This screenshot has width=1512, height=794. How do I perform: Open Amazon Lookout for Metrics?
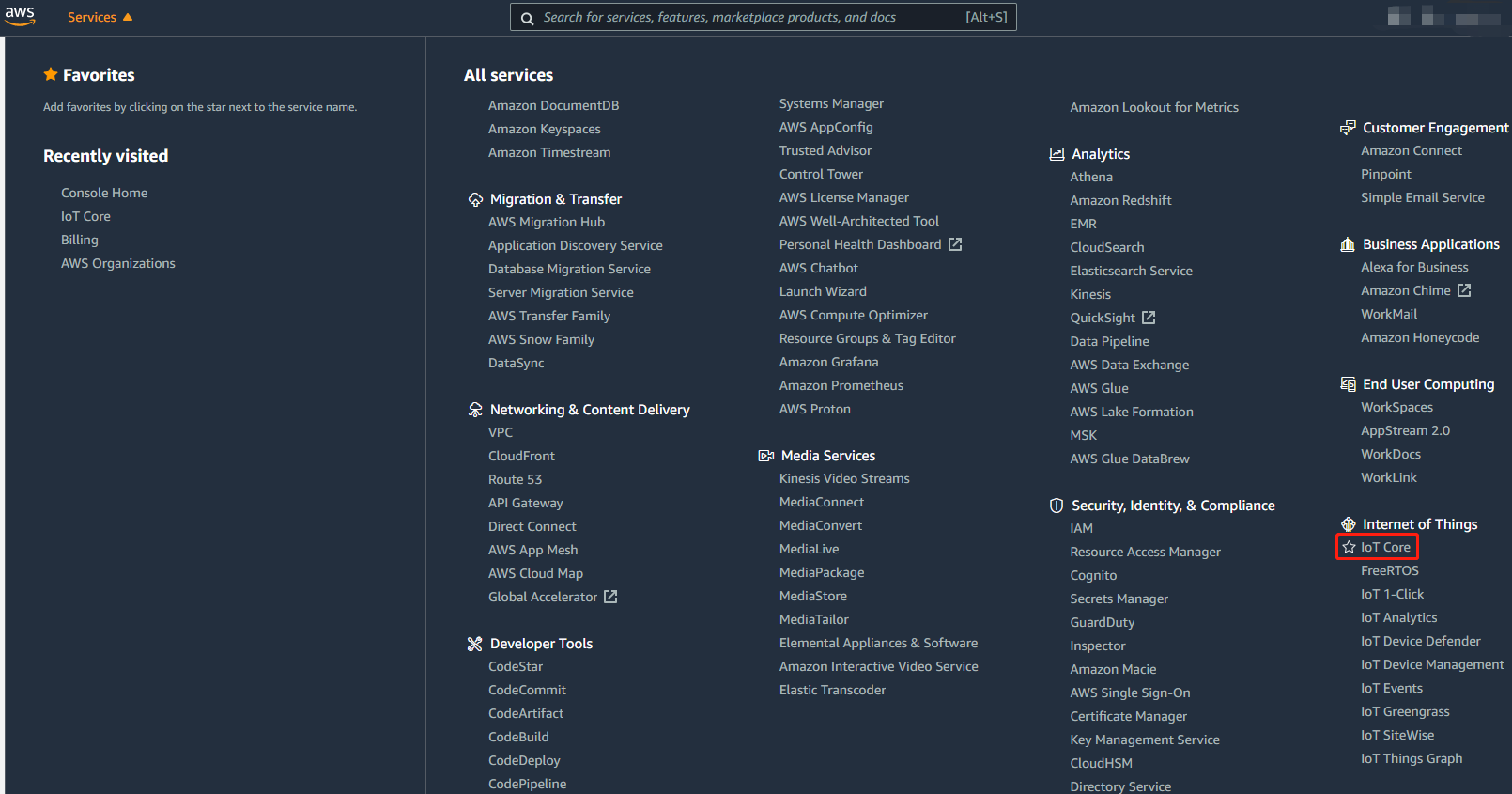point(1154,107)
